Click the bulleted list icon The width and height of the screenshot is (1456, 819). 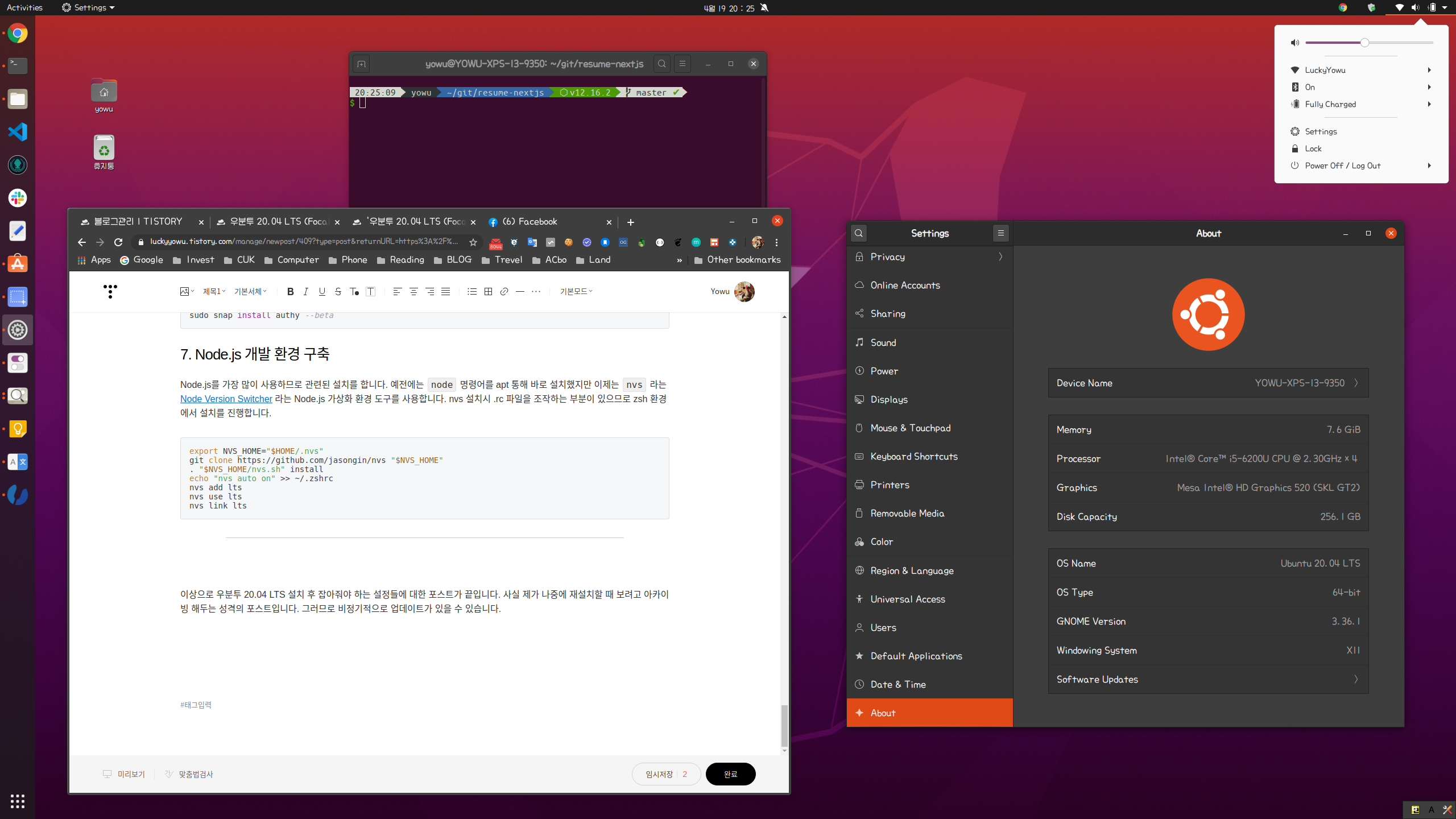(x=471, y=292)
